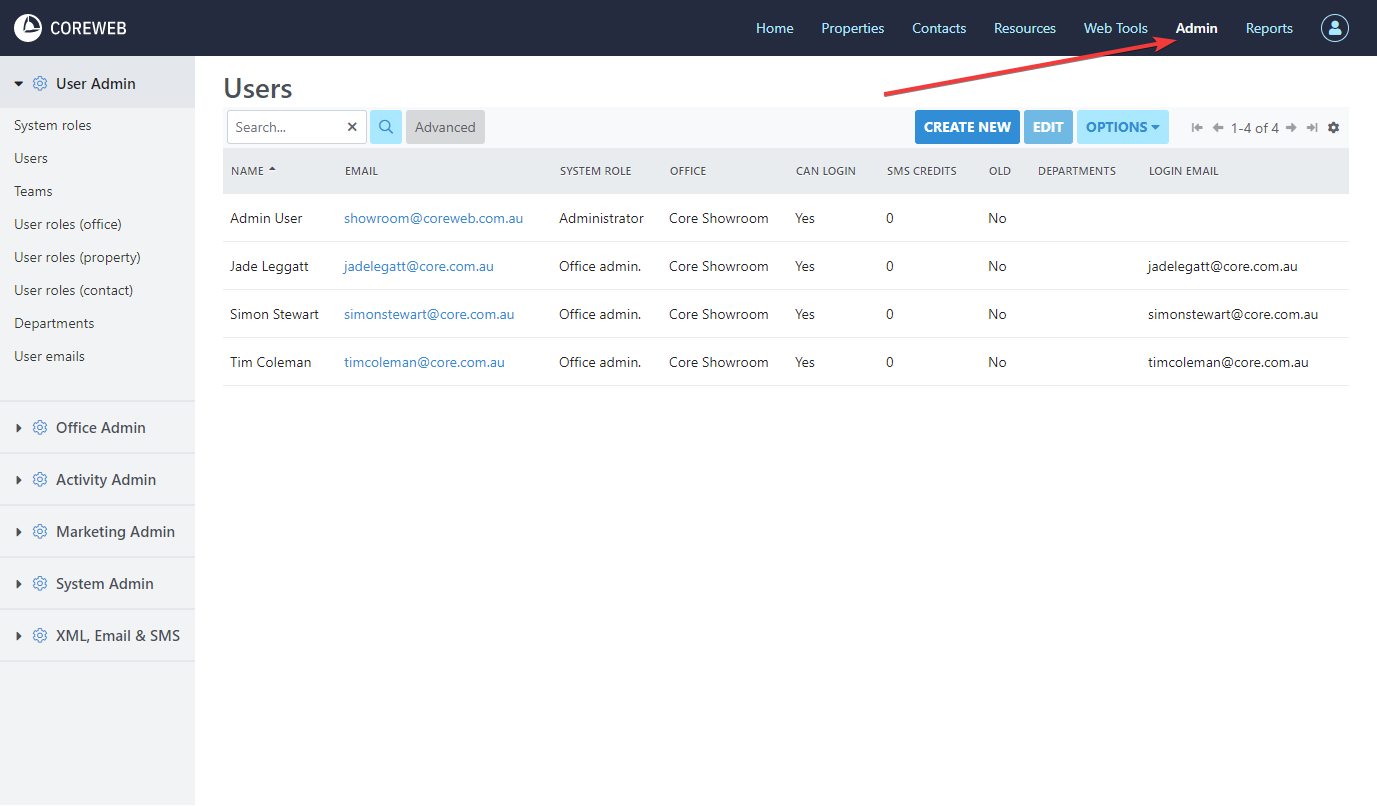Go to first page of results
The height and width of the screenshot is (806, 1377).
(x=1197, y=128)
